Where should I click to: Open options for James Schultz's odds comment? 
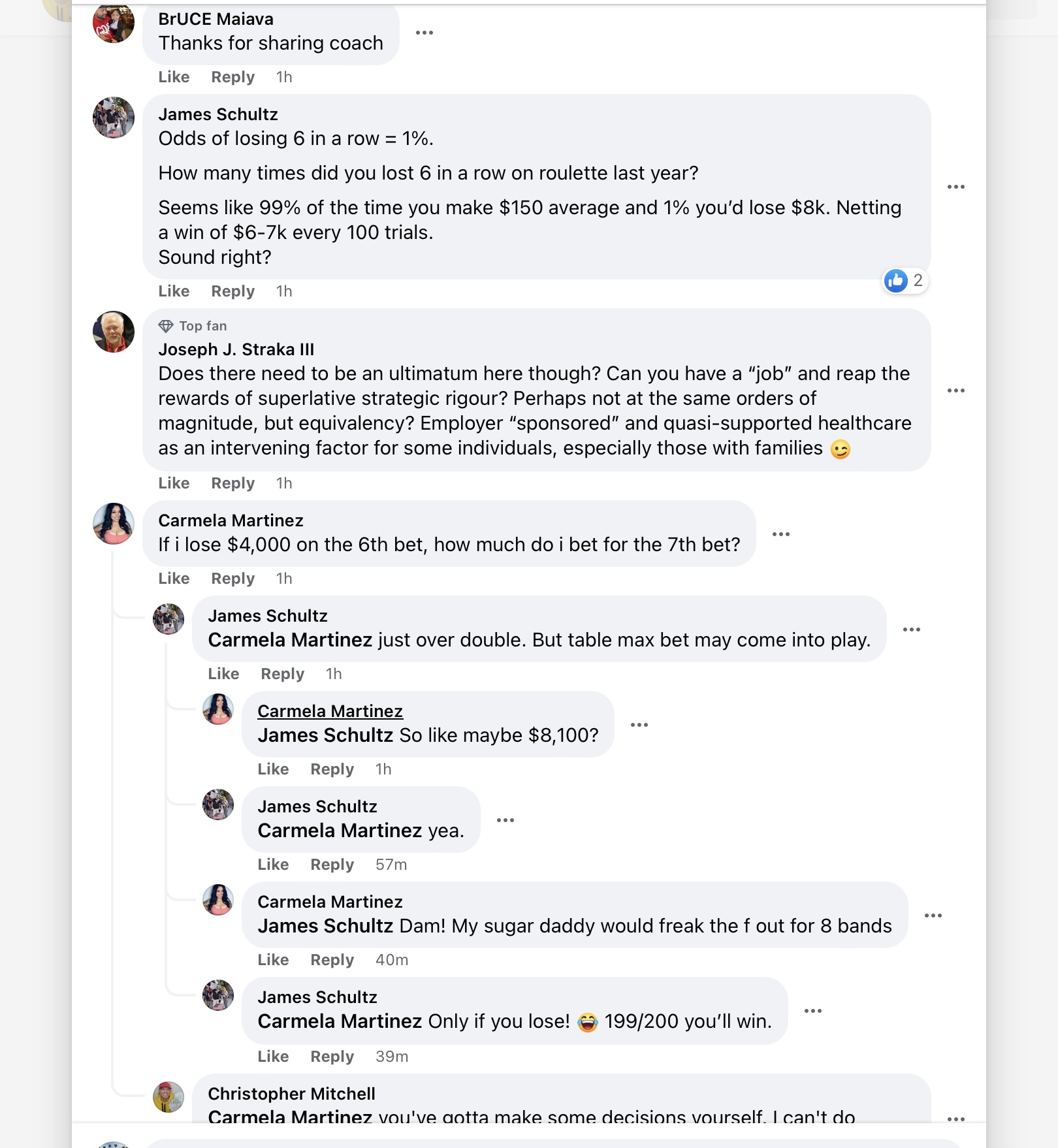pyautogui.click(x=955, y=187)
